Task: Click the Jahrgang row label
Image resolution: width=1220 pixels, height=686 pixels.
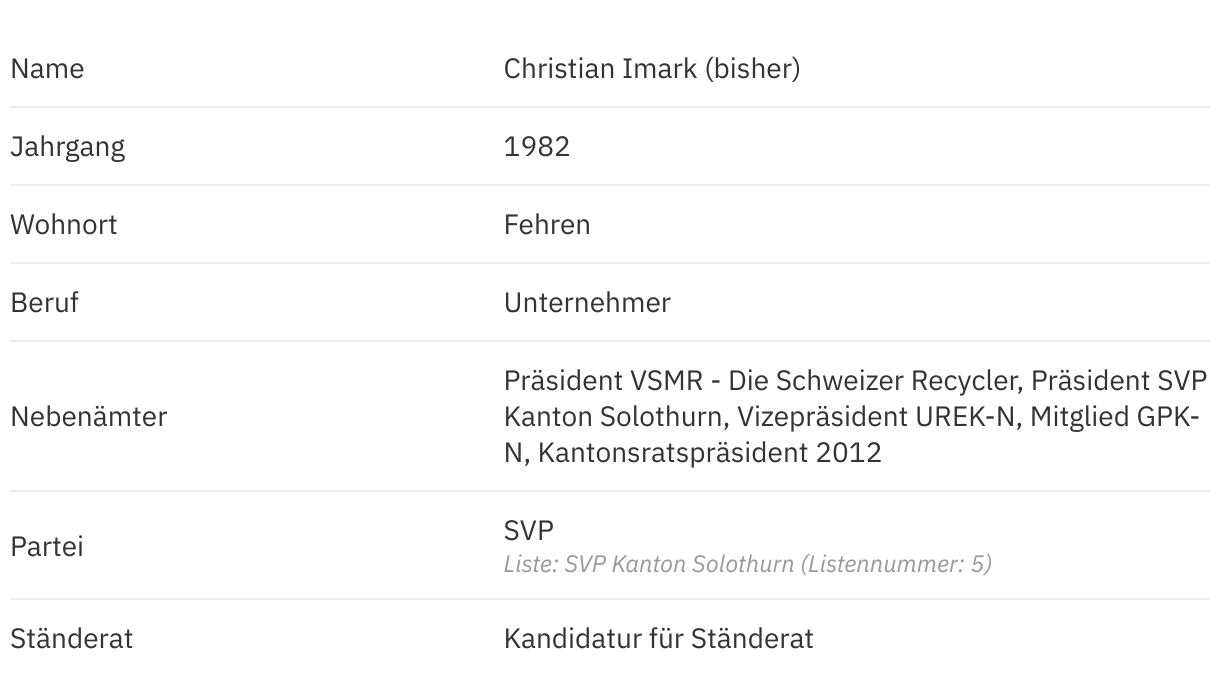Action: (x=68, y=147)
